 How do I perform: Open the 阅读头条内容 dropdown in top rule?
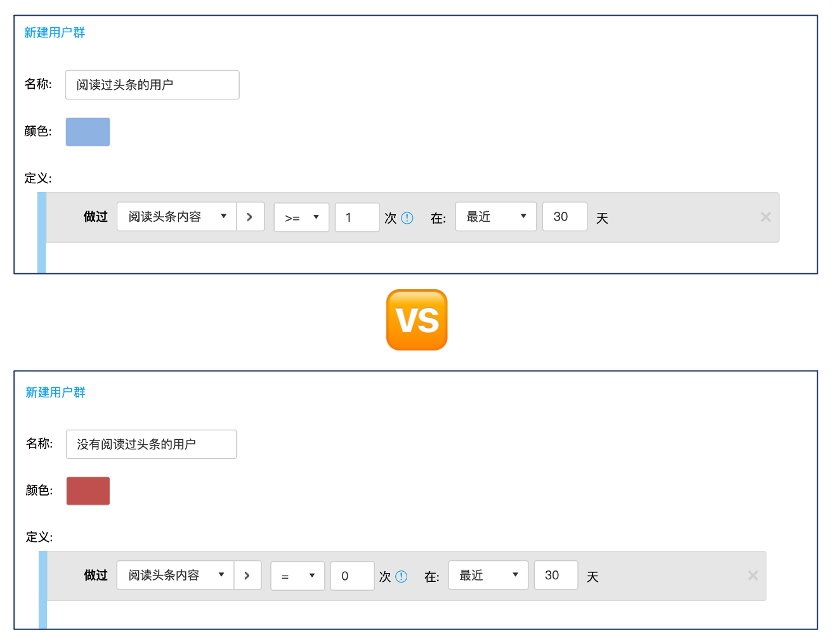tap(177, 217)
